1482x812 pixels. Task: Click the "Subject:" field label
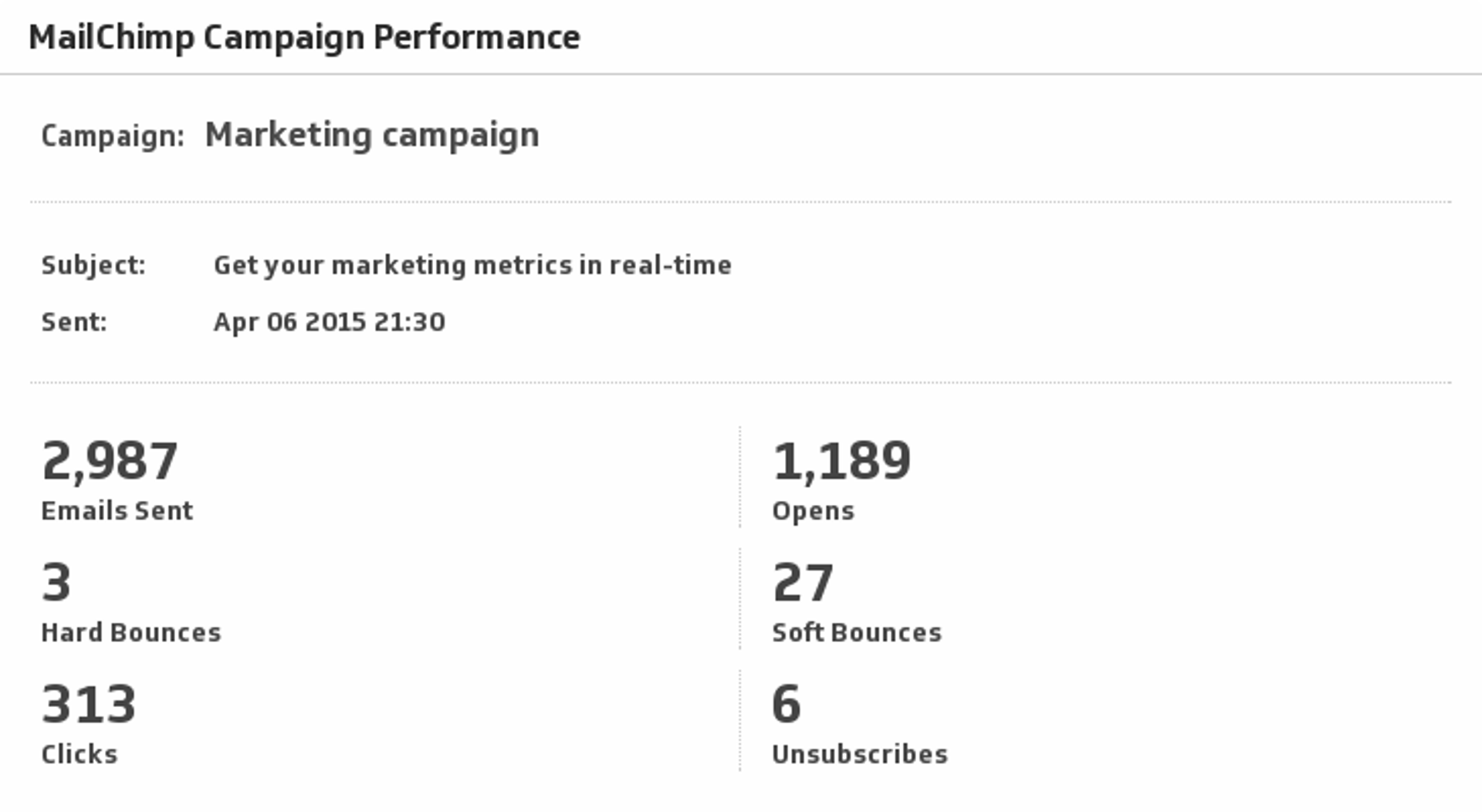click(93, 265)
